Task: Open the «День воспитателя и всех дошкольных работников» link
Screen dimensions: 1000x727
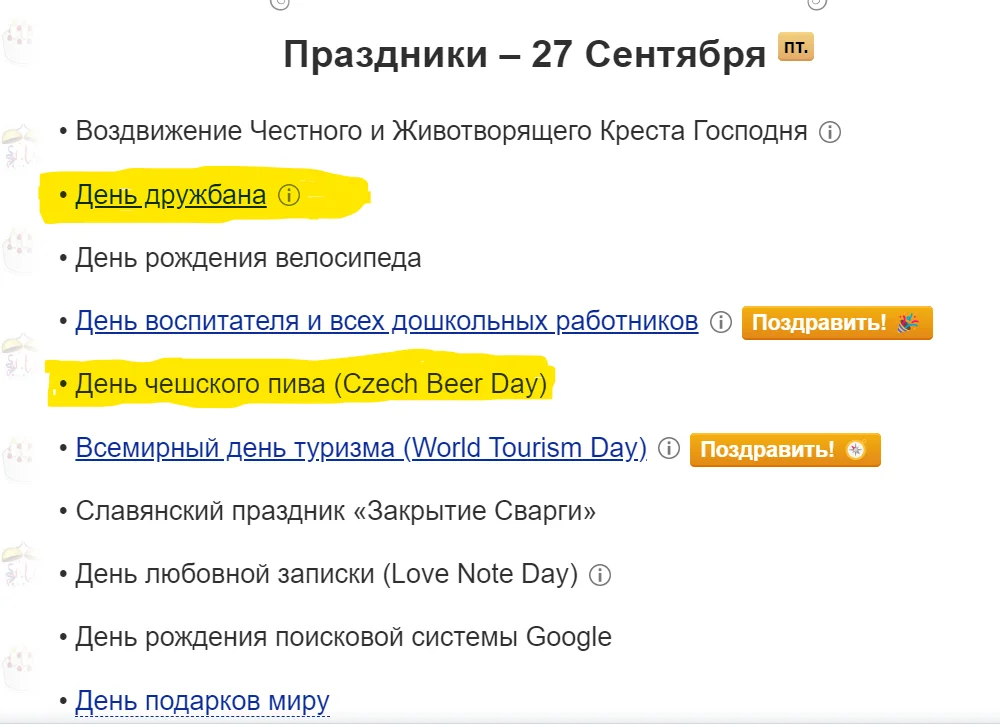Action: tap(386, 322)
